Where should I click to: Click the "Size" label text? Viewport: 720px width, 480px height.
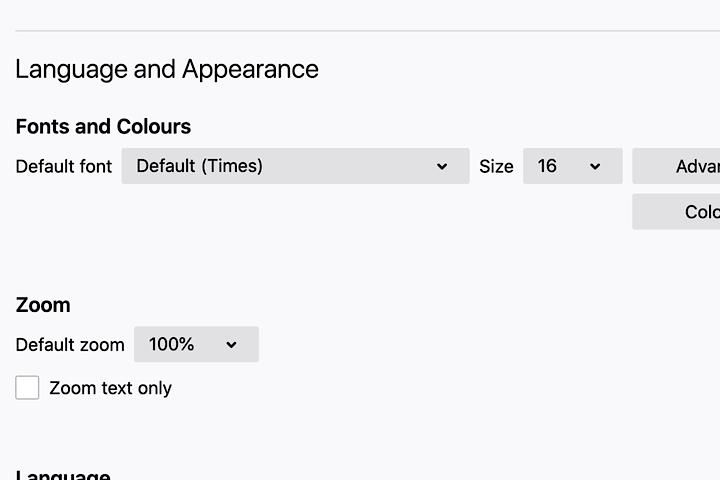pos(496,167)
